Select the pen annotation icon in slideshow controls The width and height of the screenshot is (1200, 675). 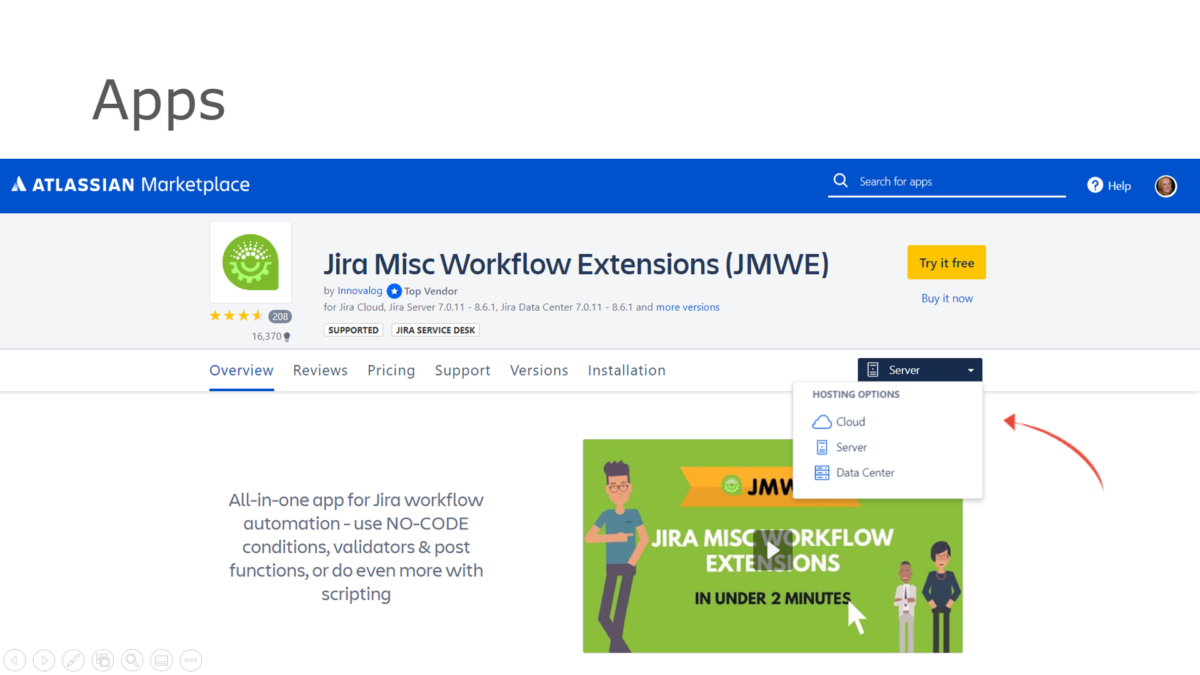pos(73,660)
